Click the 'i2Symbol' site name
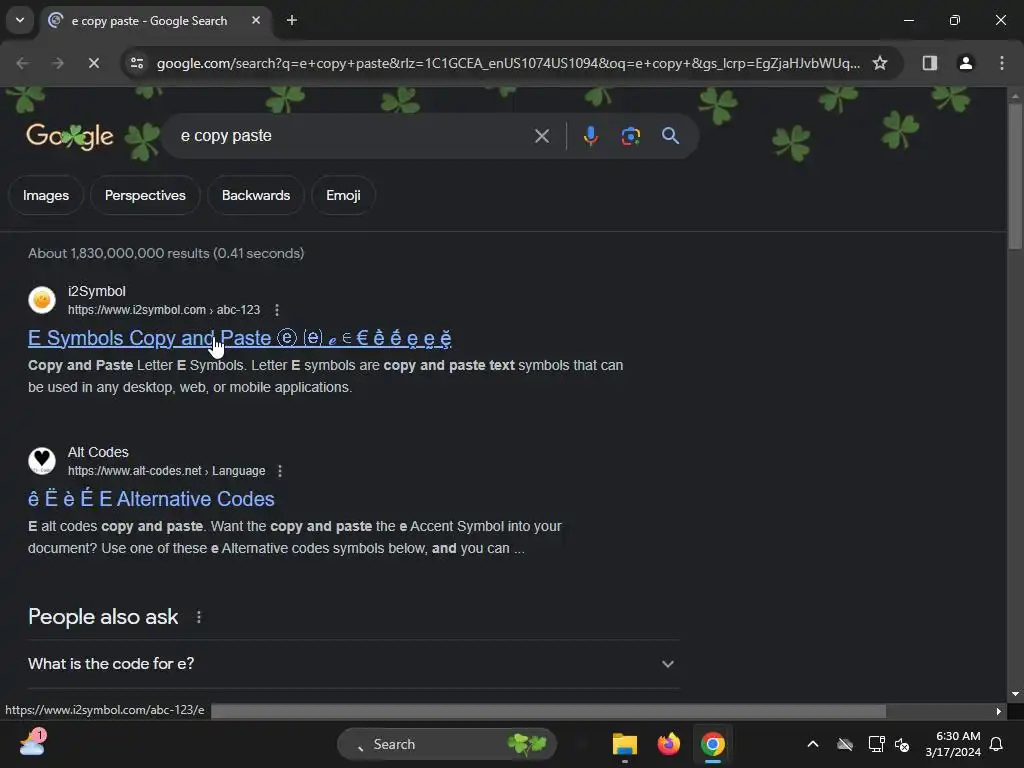The width and height of the screenshot is (1024, 768). 97,291
